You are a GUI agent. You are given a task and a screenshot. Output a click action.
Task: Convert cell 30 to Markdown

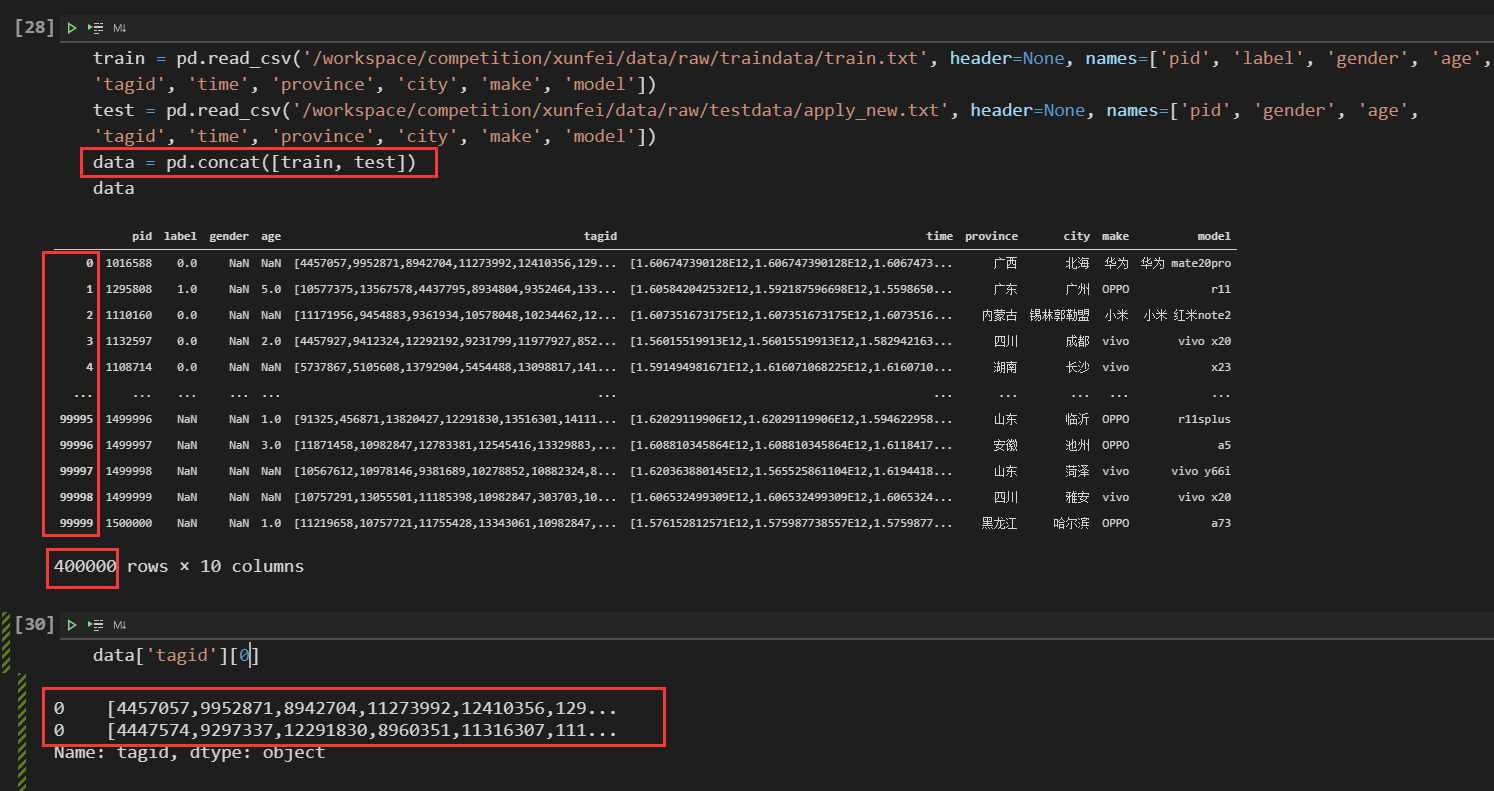(x=120, y=625)
